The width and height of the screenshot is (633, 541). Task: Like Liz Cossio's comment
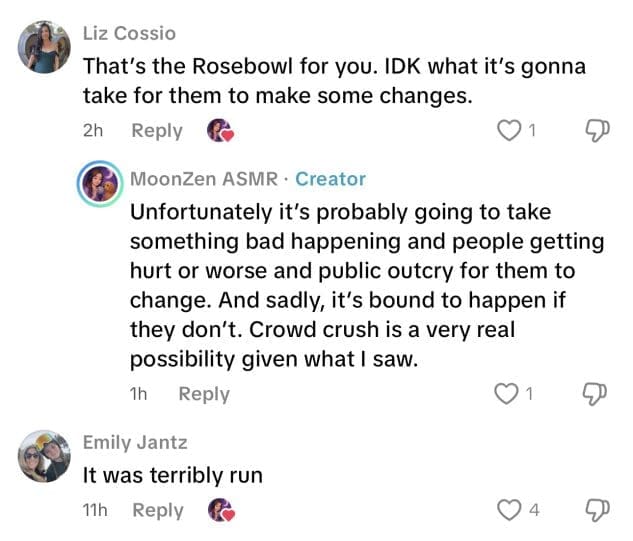pyautogui.click(x=510, y=130)
